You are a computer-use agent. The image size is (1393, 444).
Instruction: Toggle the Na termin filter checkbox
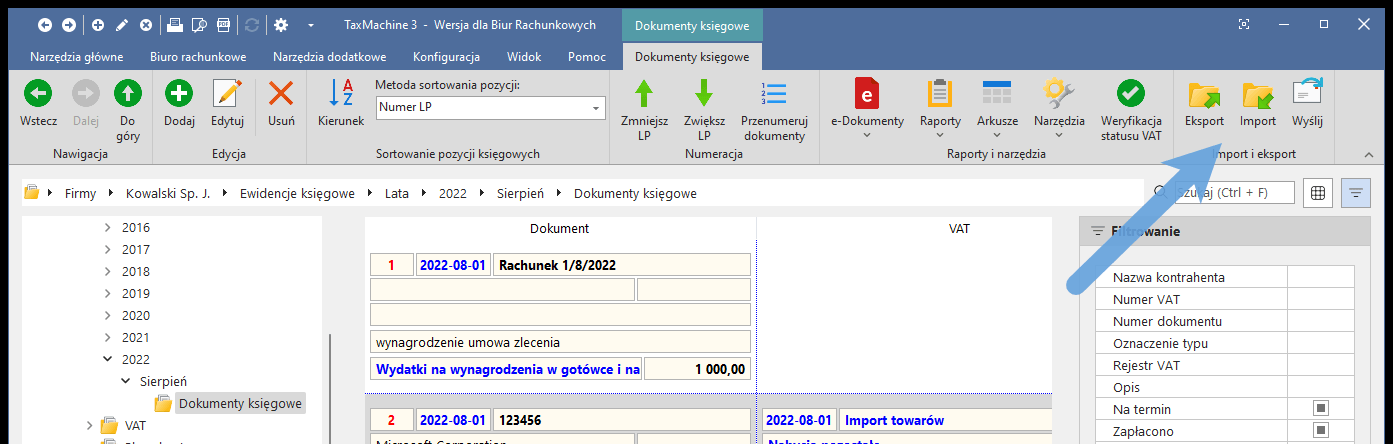tap(1320, 409)
